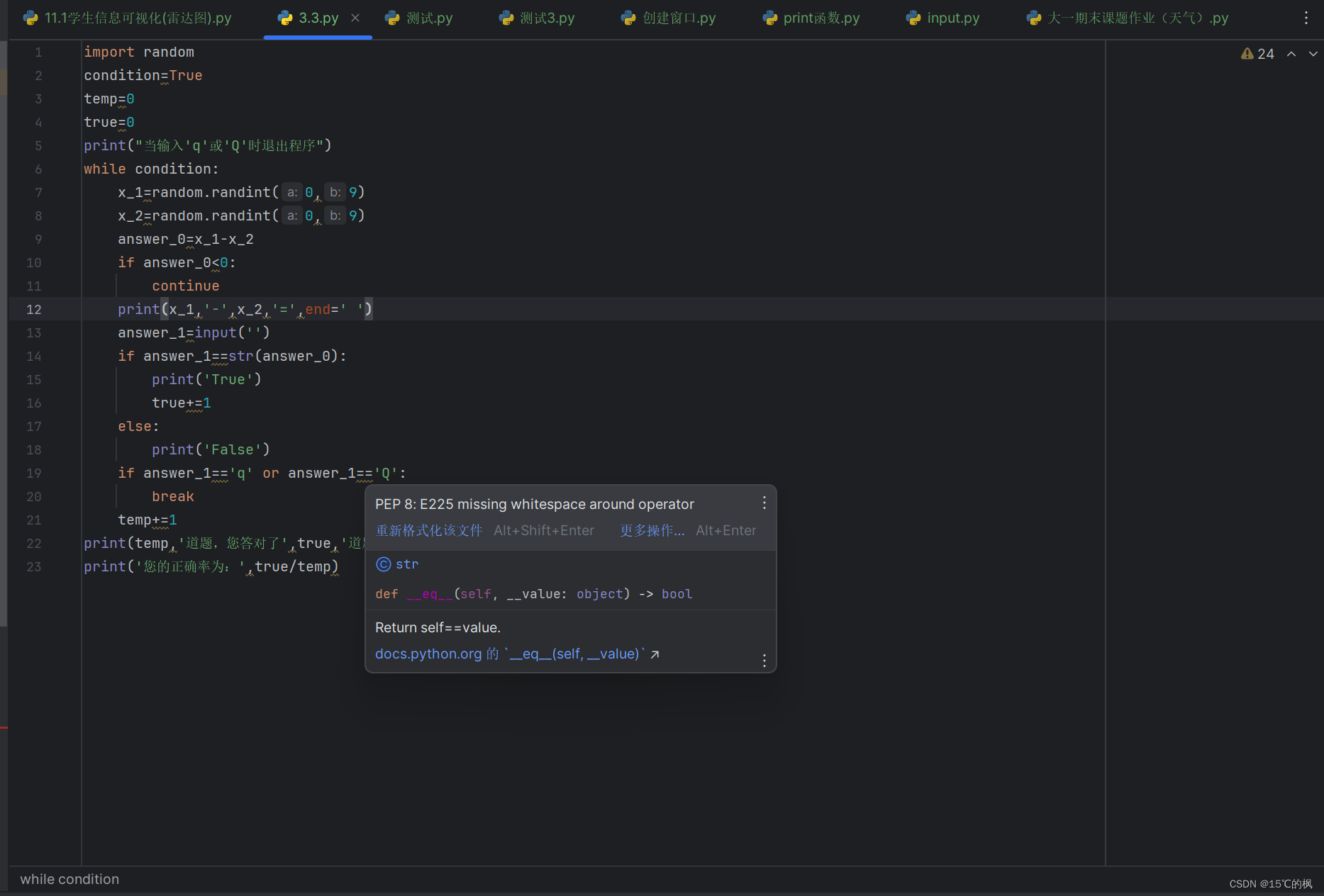Click 'print('False')' on line 18
Image resolution: width=1324 pixels, height=896 pixels.
pyautogui.click(x=211, y=449)
